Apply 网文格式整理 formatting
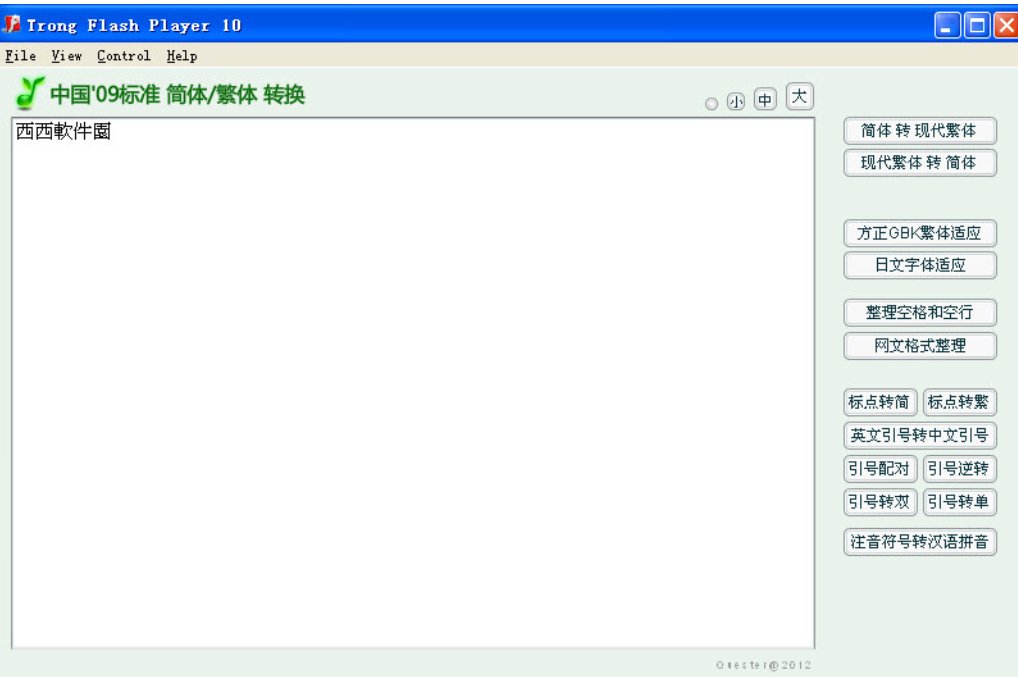 [920, 346]
